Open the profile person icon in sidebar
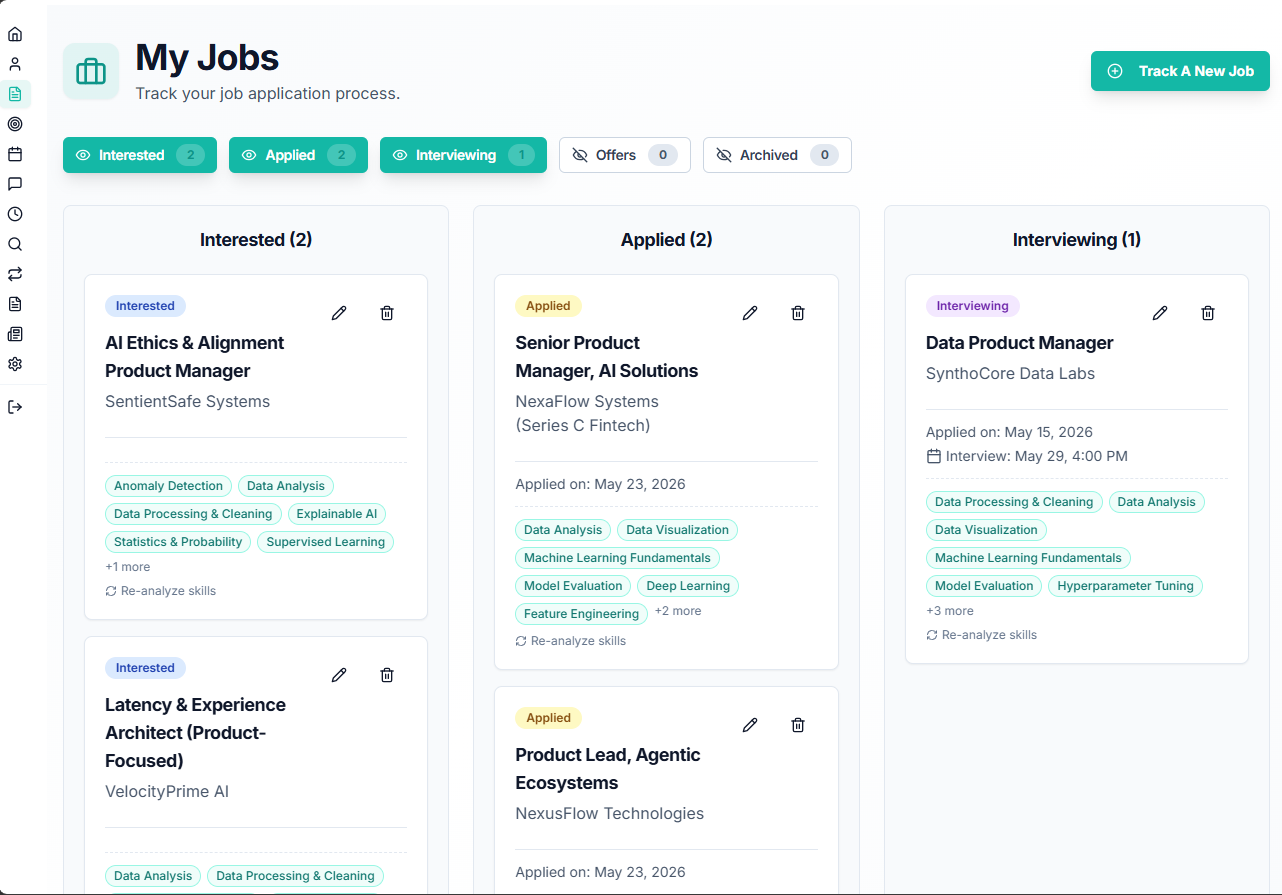Viewport: 1282px width, 895px height. 15,64
